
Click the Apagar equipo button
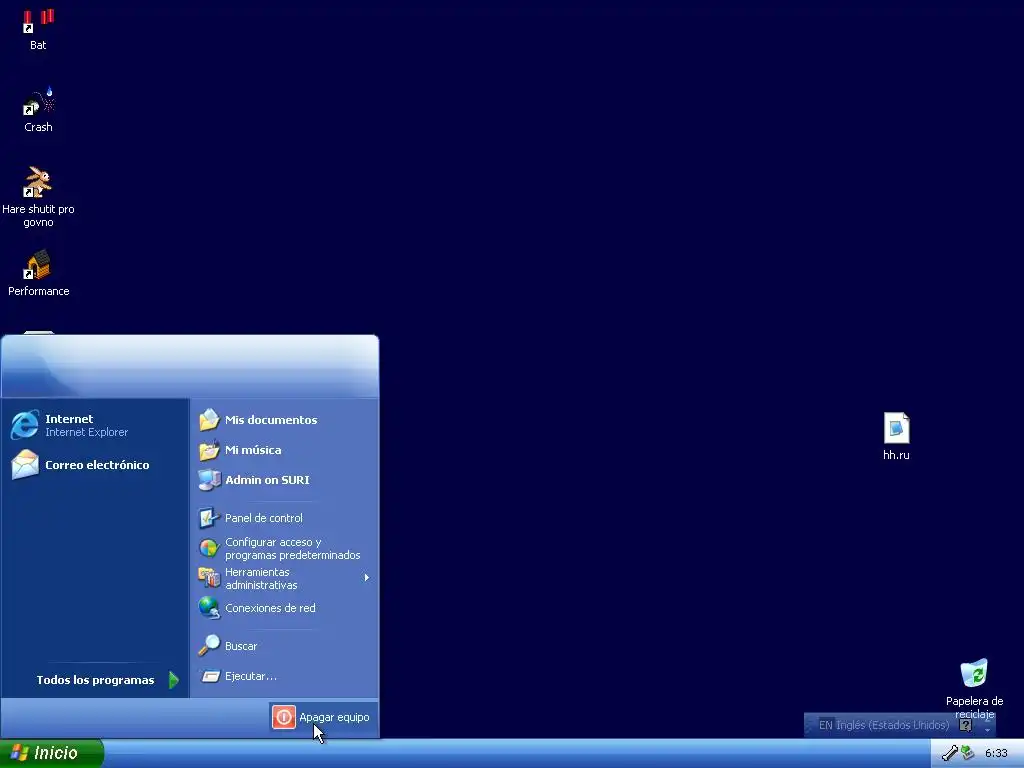pyautogui.click(x=321, y=717)
